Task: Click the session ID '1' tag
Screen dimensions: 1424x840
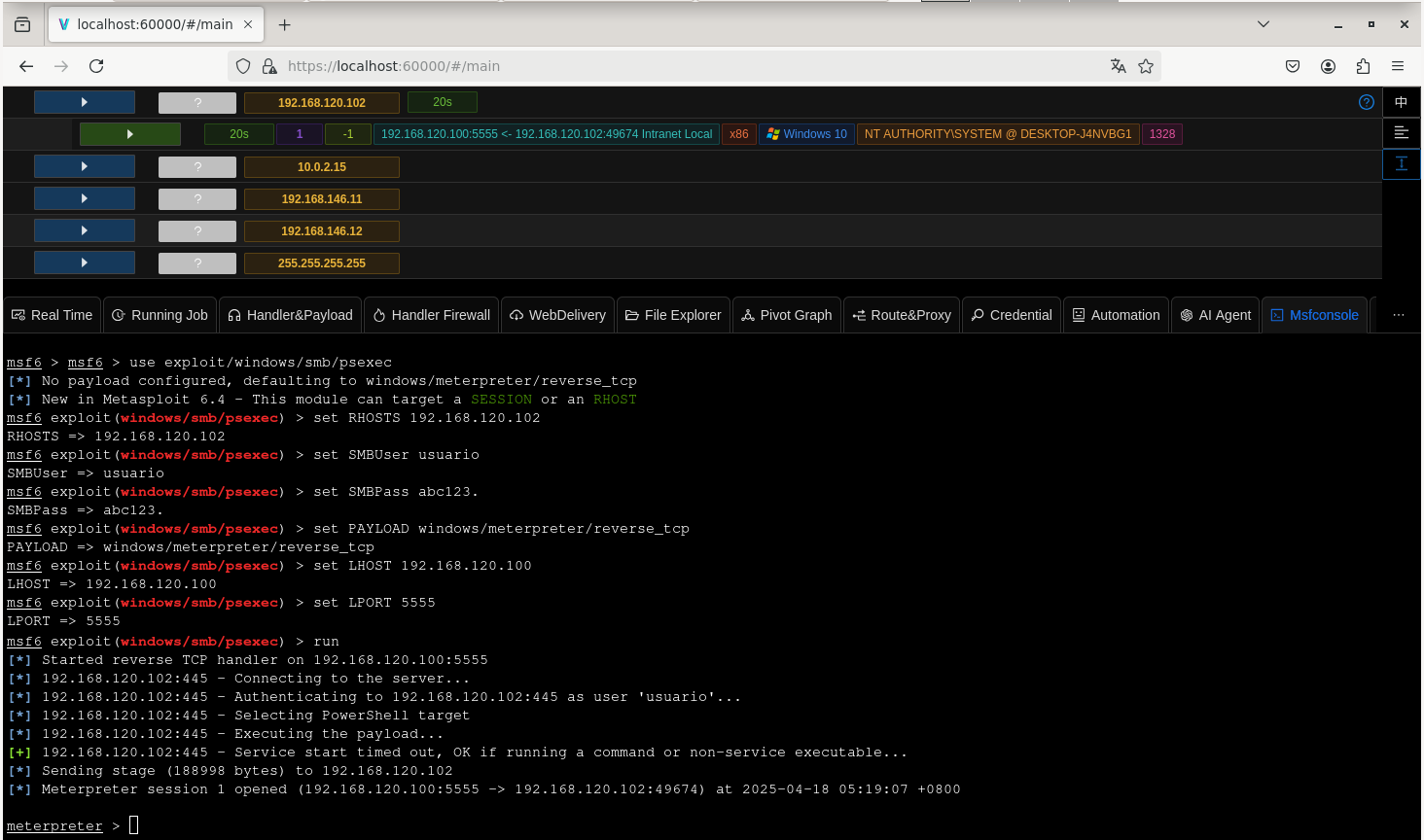Action: tap(300, 134)
